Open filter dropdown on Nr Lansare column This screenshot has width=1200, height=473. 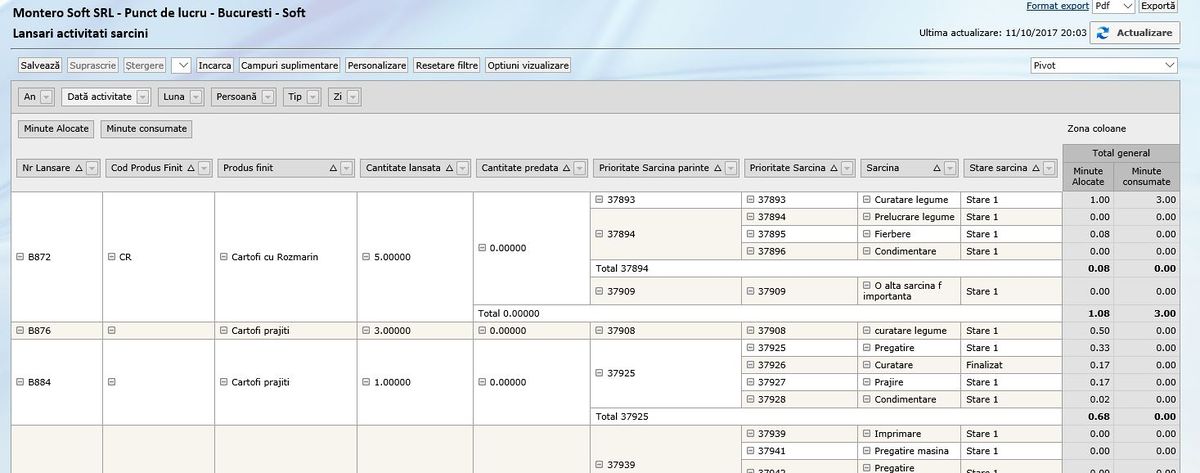click(x=92, y=168)
